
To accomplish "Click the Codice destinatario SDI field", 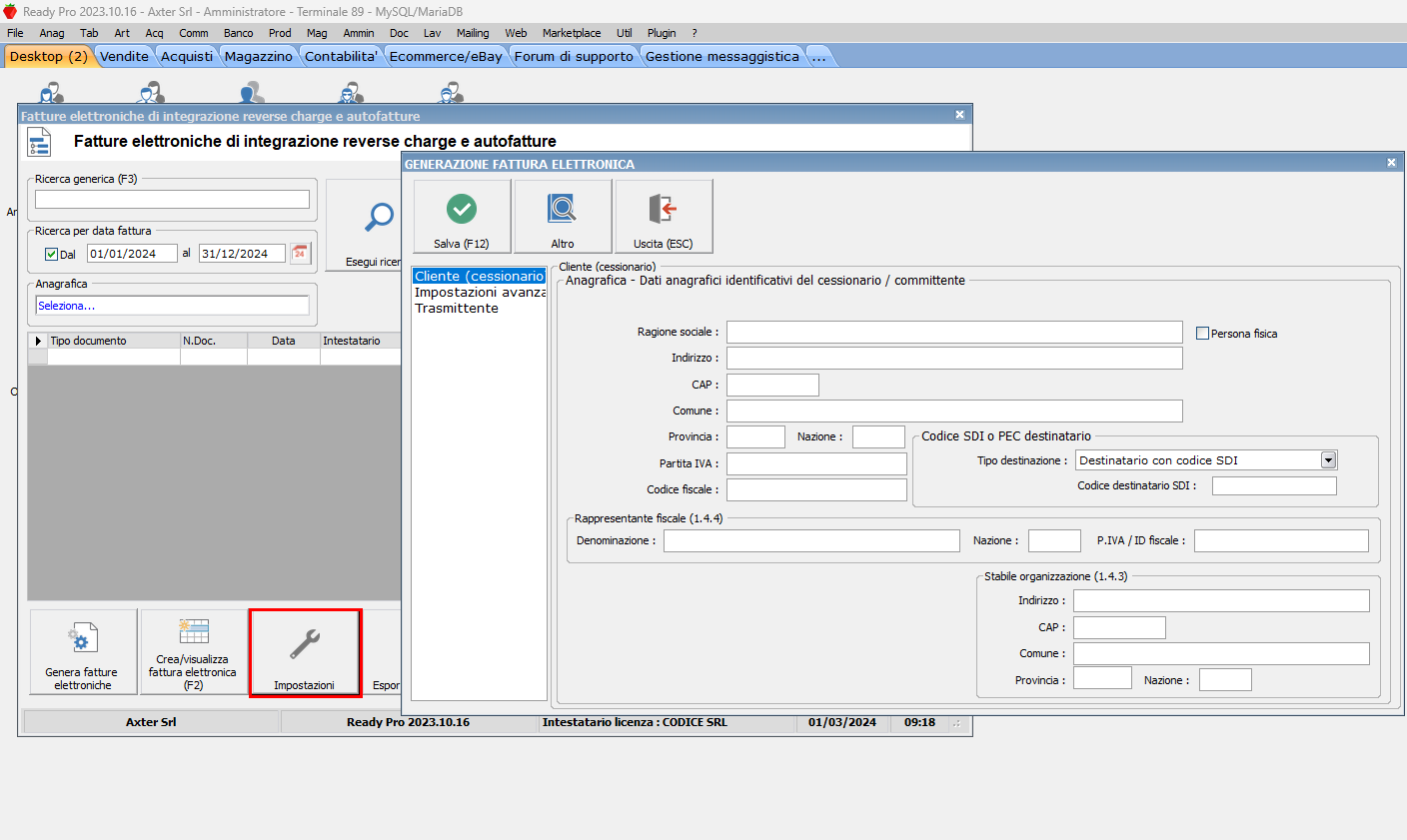I will (1273, 486).
